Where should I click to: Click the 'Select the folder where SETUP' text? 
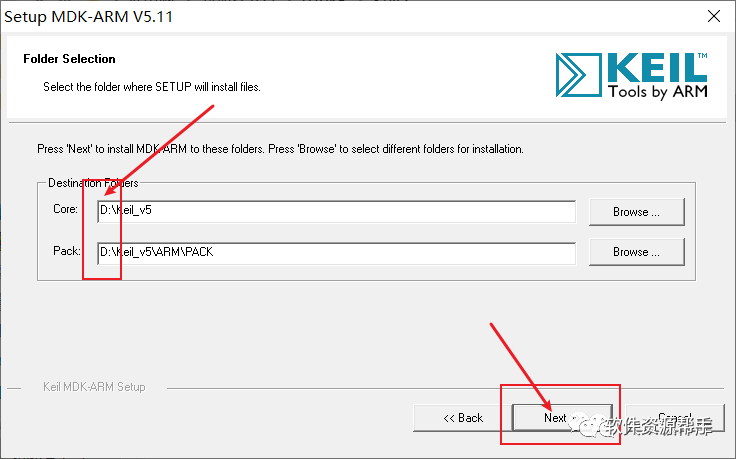tap(152, 87)
